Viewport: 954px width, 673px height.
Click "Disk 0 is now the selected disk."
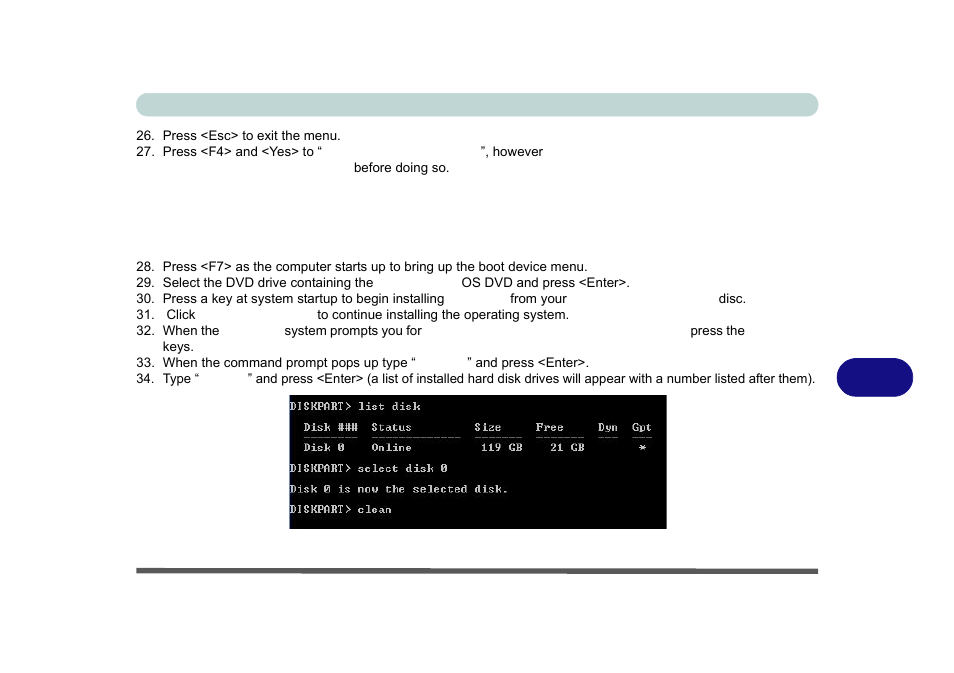399,489
